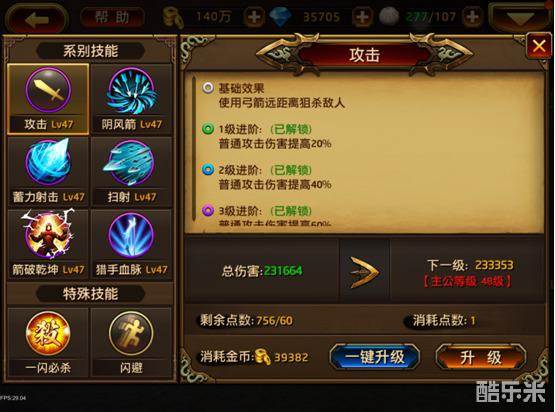Expand the top-right dropdown arrow
The height and width of the screenshot is (412, 555).
[520, 18]
